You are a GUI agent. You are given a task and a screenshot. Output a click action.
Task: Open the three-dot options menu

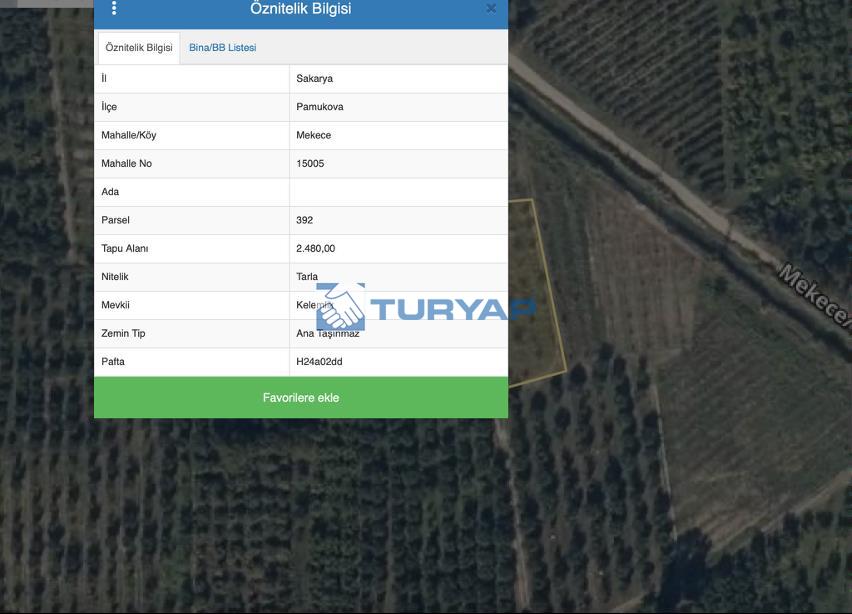click(x=114, y=9)
